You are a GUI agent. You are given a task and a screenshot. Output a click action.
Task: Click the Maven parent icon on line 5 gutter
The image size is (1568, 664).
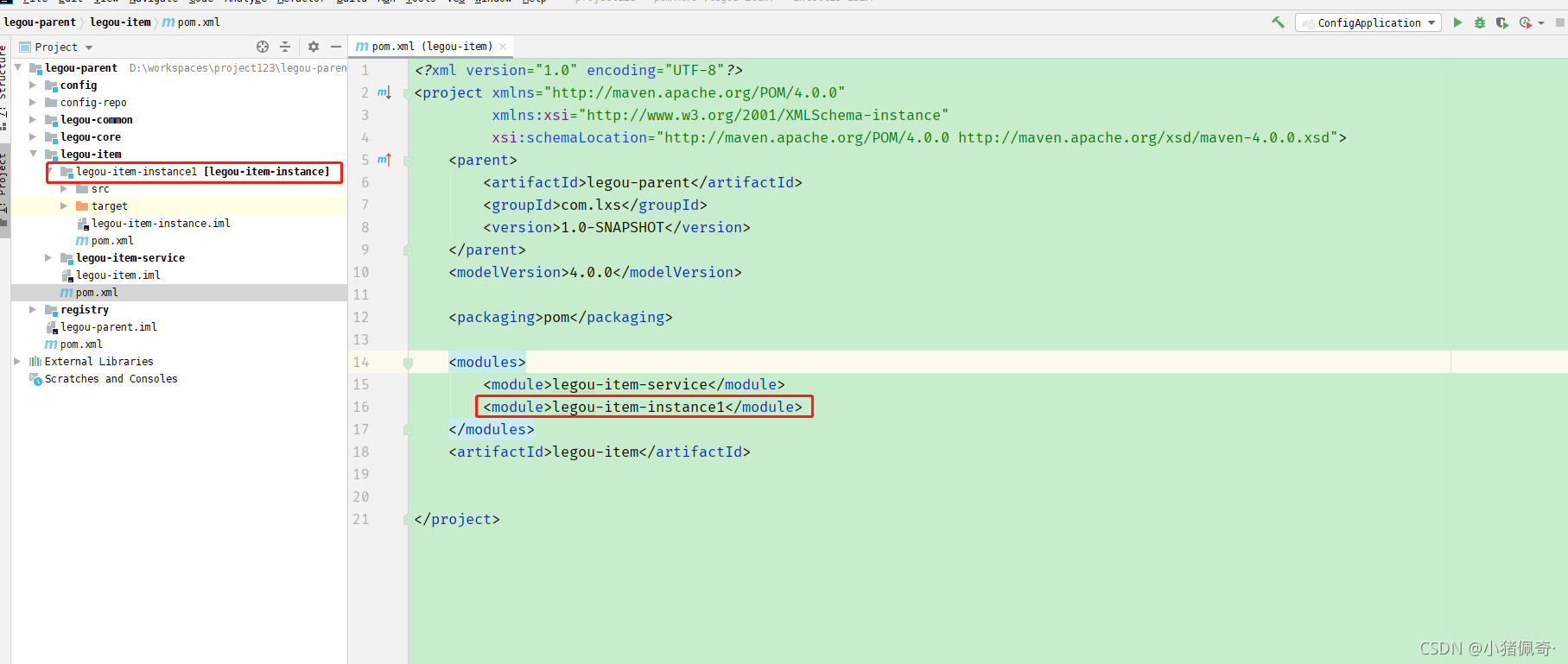pos(384,160)
